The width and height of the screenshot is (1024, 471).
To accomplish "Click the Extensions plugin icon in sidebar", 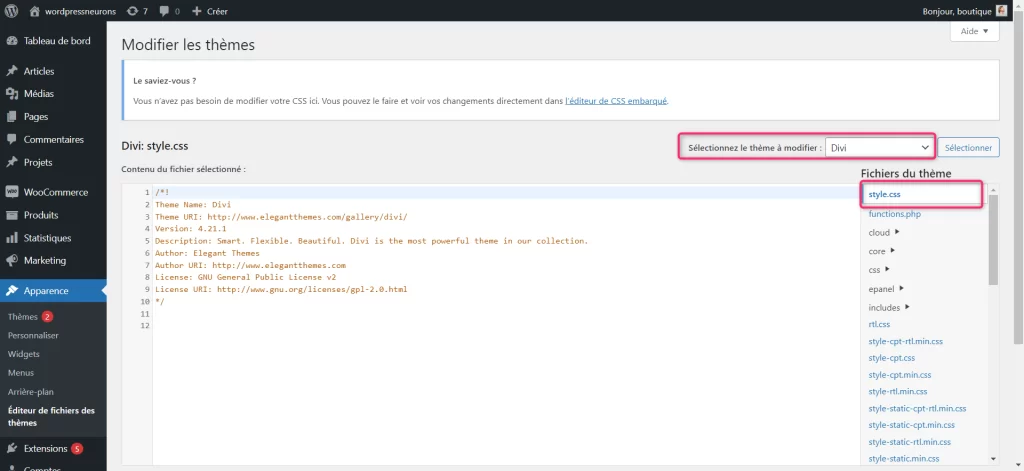I will tap(12, 449).
